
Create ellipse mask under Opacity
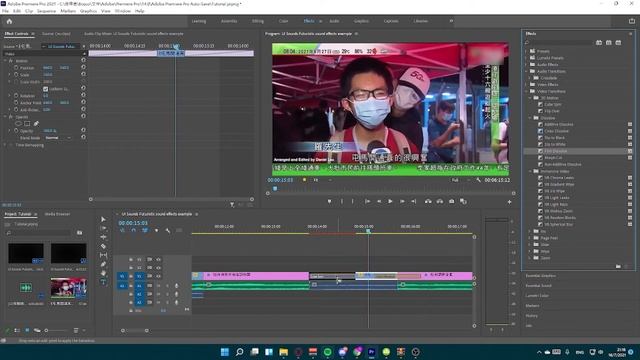[18, 123]
